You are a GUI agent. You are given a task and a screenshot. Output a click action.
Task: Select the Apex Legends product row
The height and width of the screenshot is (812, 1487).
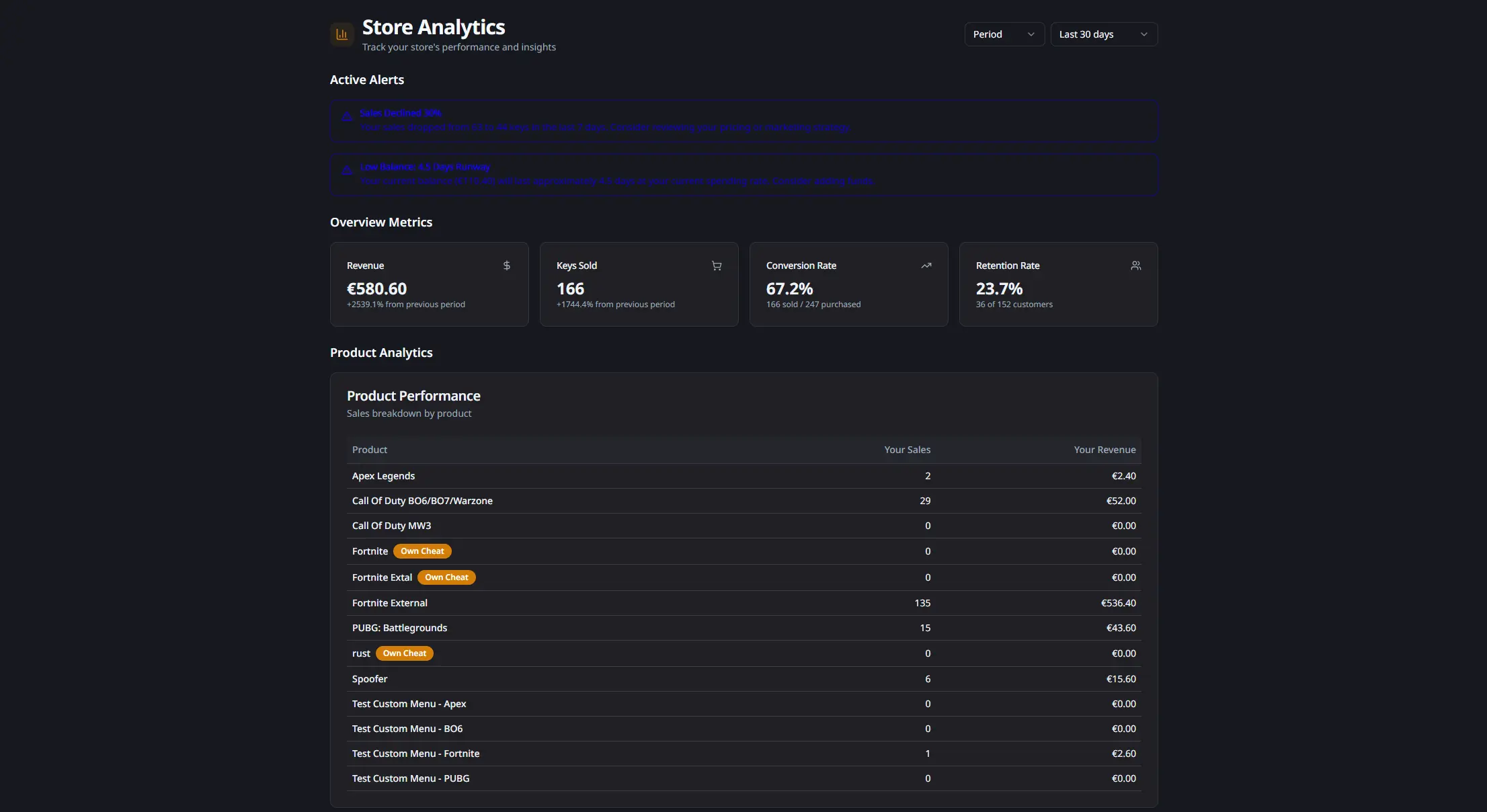[x=743, y=475]
